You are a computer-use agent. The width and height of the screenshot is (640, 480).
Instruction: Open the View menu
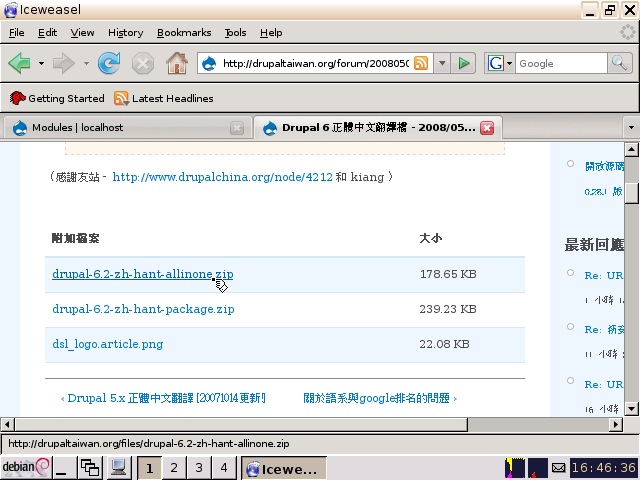82,33
